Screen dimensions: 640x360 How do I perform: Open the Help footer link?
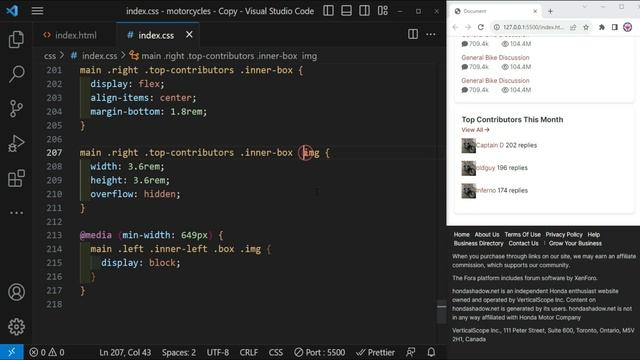coord(593,235)
